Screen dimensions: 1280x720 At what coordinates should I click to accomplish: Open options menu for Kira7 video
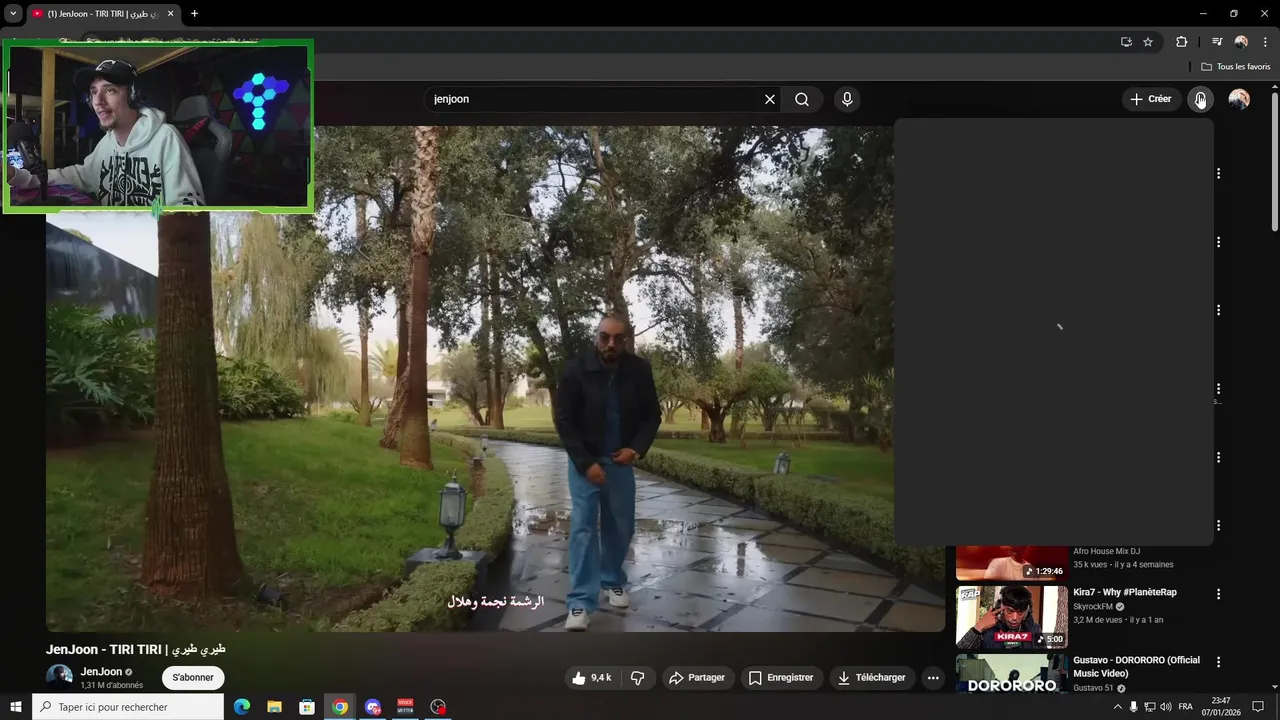point(1218,594)
